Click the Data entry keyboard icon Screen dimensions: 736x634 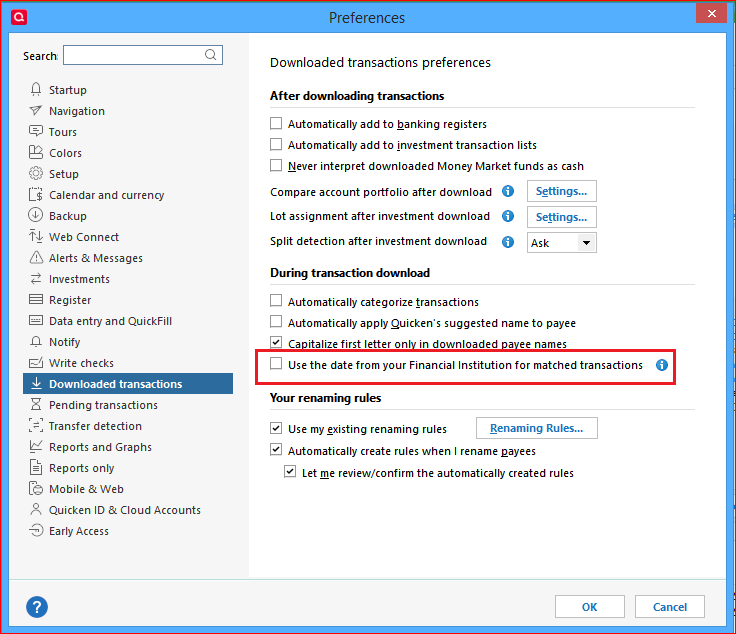36,321
